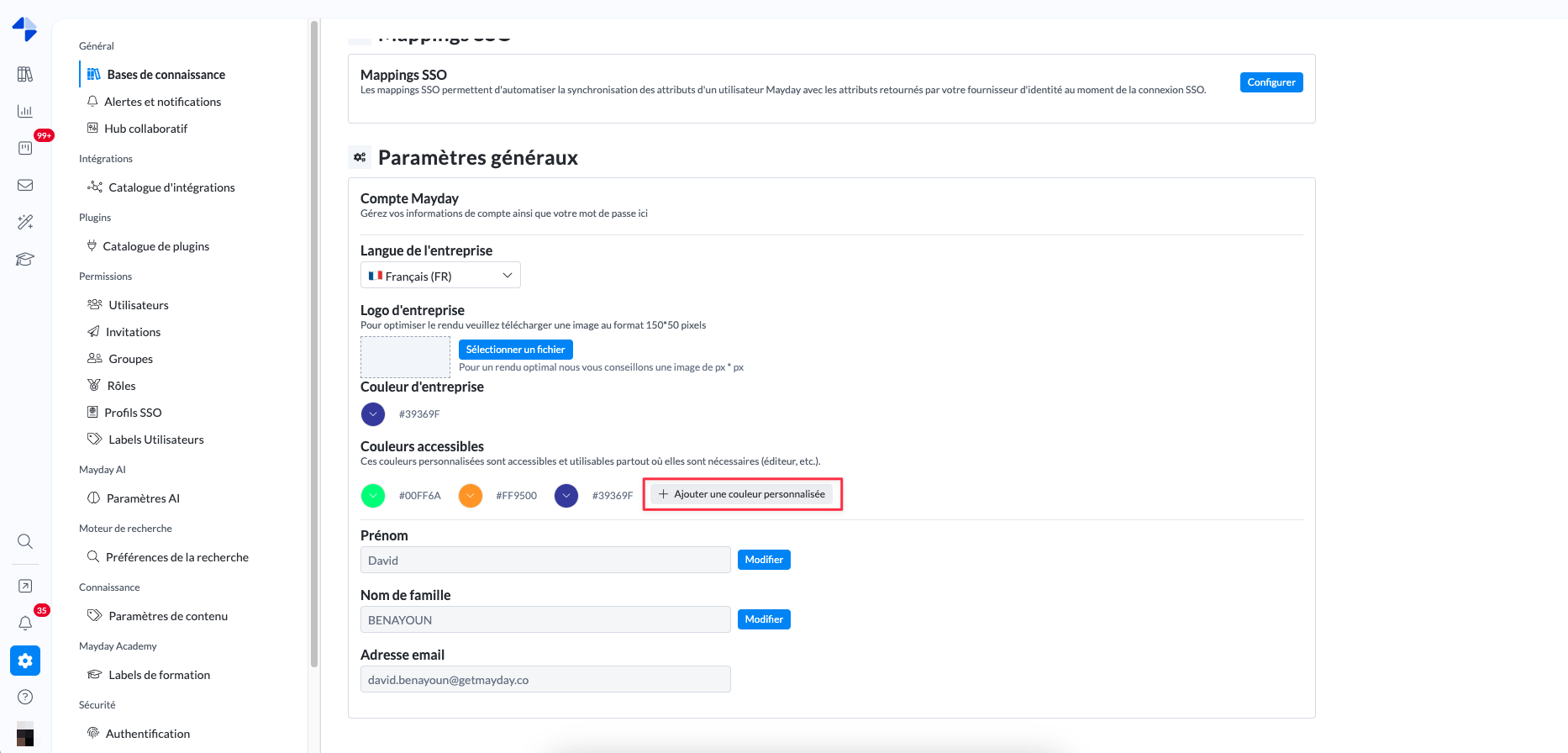This screenshot has height=753, width=1568.
Task: Click the magic wand AI icon
Action: pos(25,222)
